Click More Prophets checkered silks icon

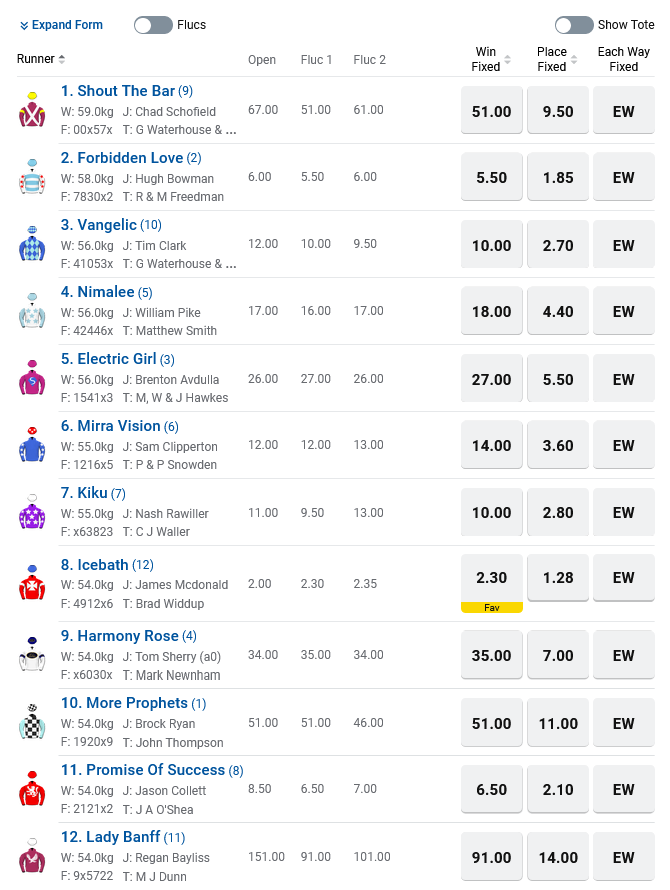[x=31, y=722]
